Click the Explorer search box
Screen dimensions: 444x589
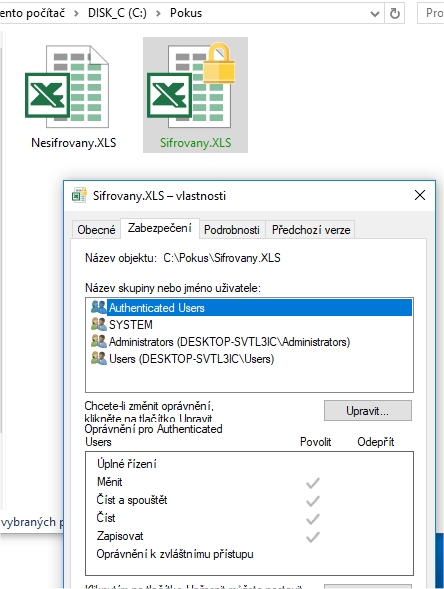pyautogui.click(x=431, y=13)
